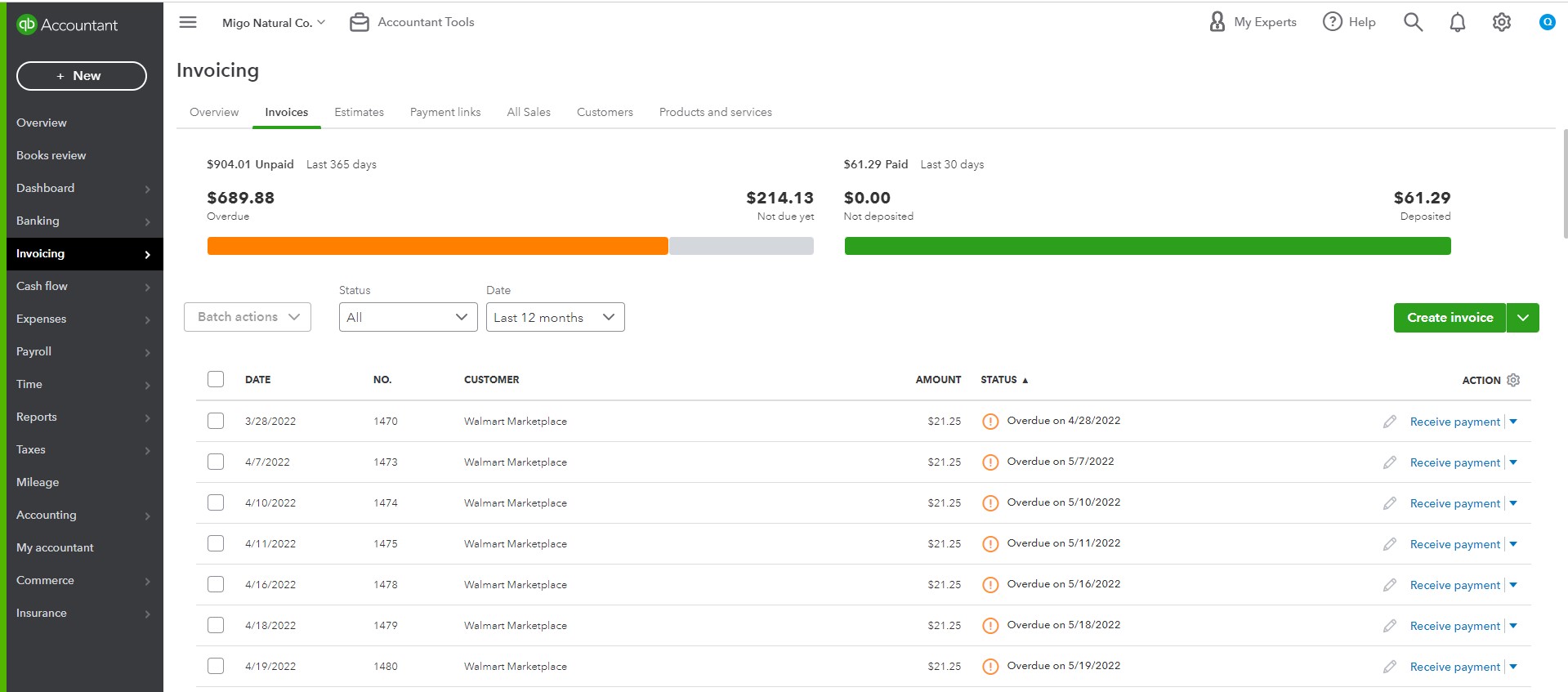Open the notifications bell icon
1568x692 pixels.
click(1457, 22)
